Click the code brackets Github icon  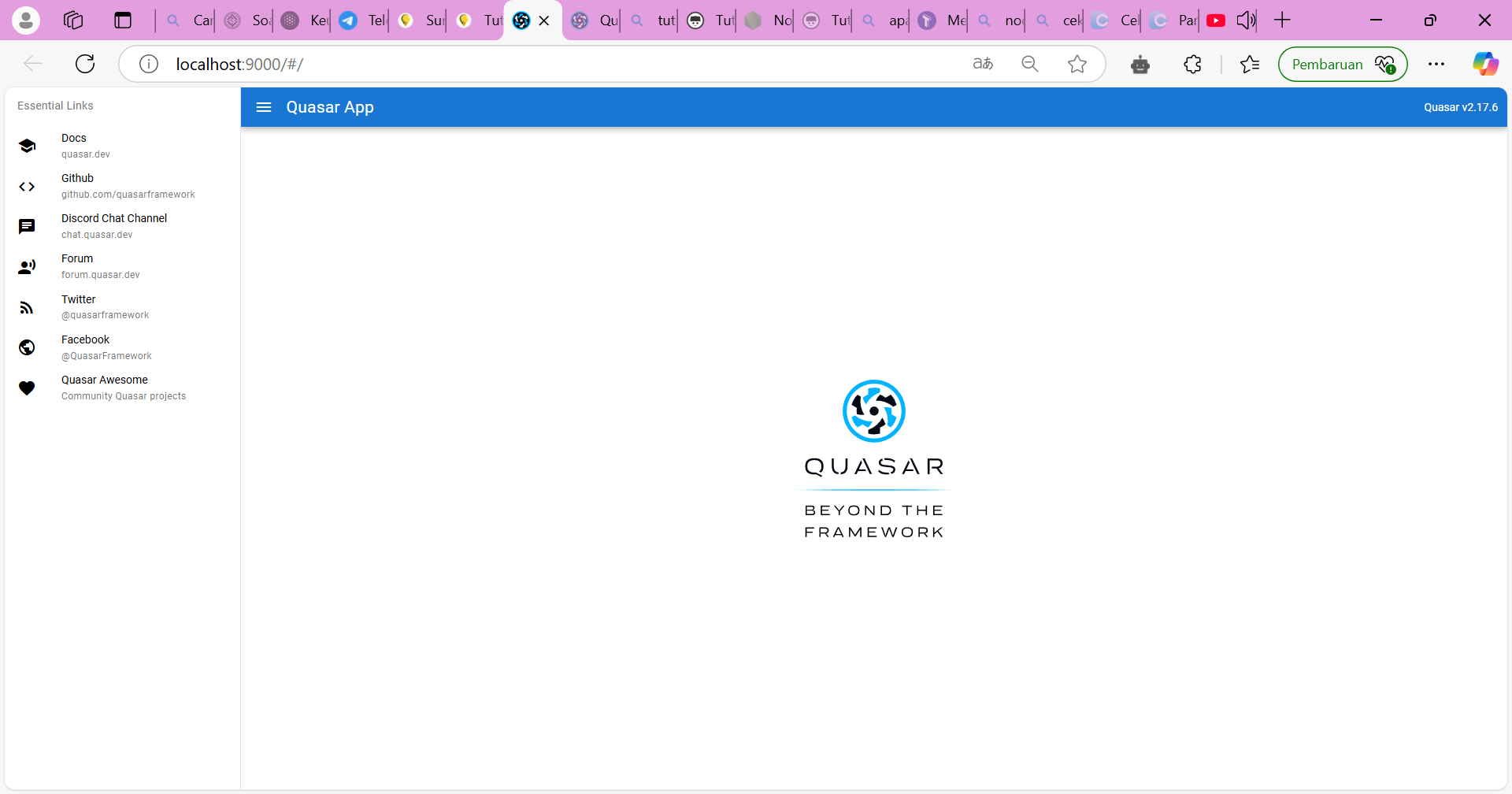tap(27, 187)
